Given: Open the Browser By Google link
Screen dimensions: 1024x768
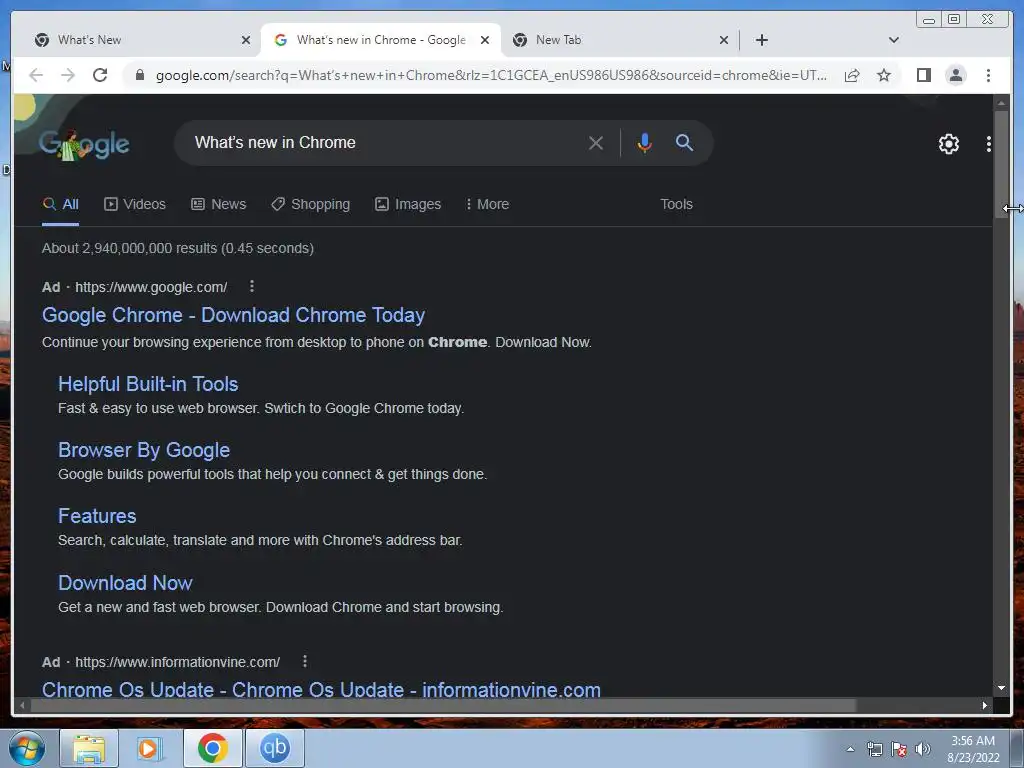Looking at the screenshot, I should (x=144, y=450).
